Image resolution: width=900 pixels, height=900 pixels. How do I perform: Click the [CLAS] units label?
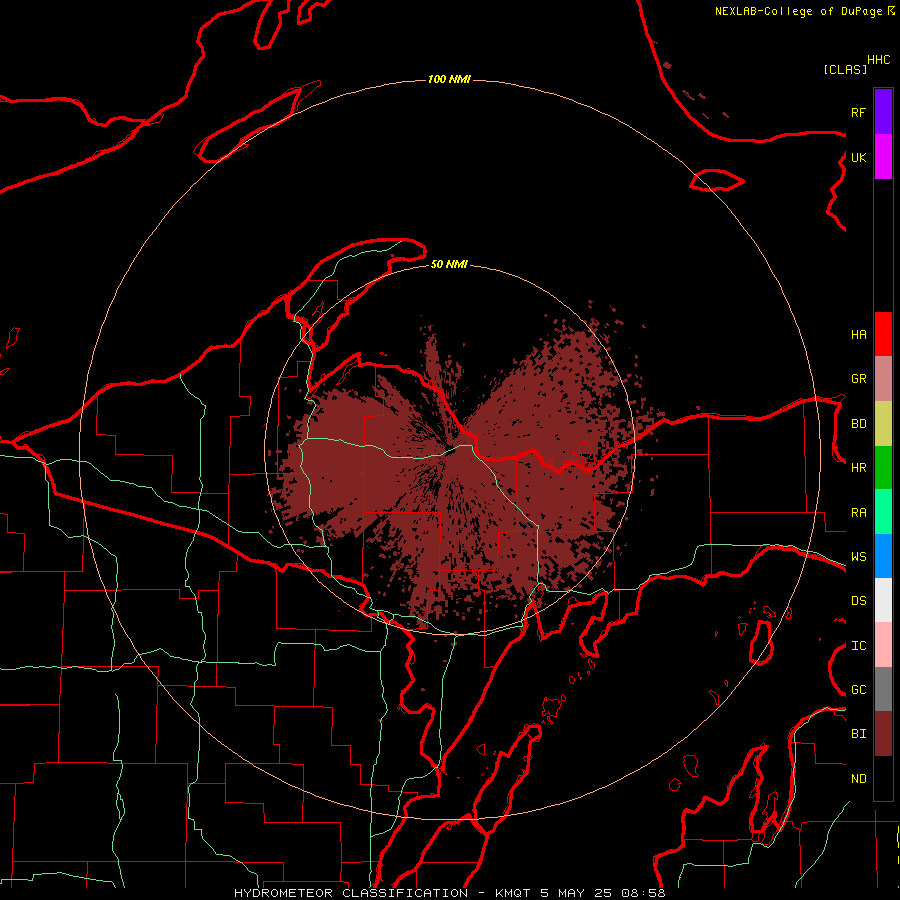pyautogui.click(x=845, y=70)
